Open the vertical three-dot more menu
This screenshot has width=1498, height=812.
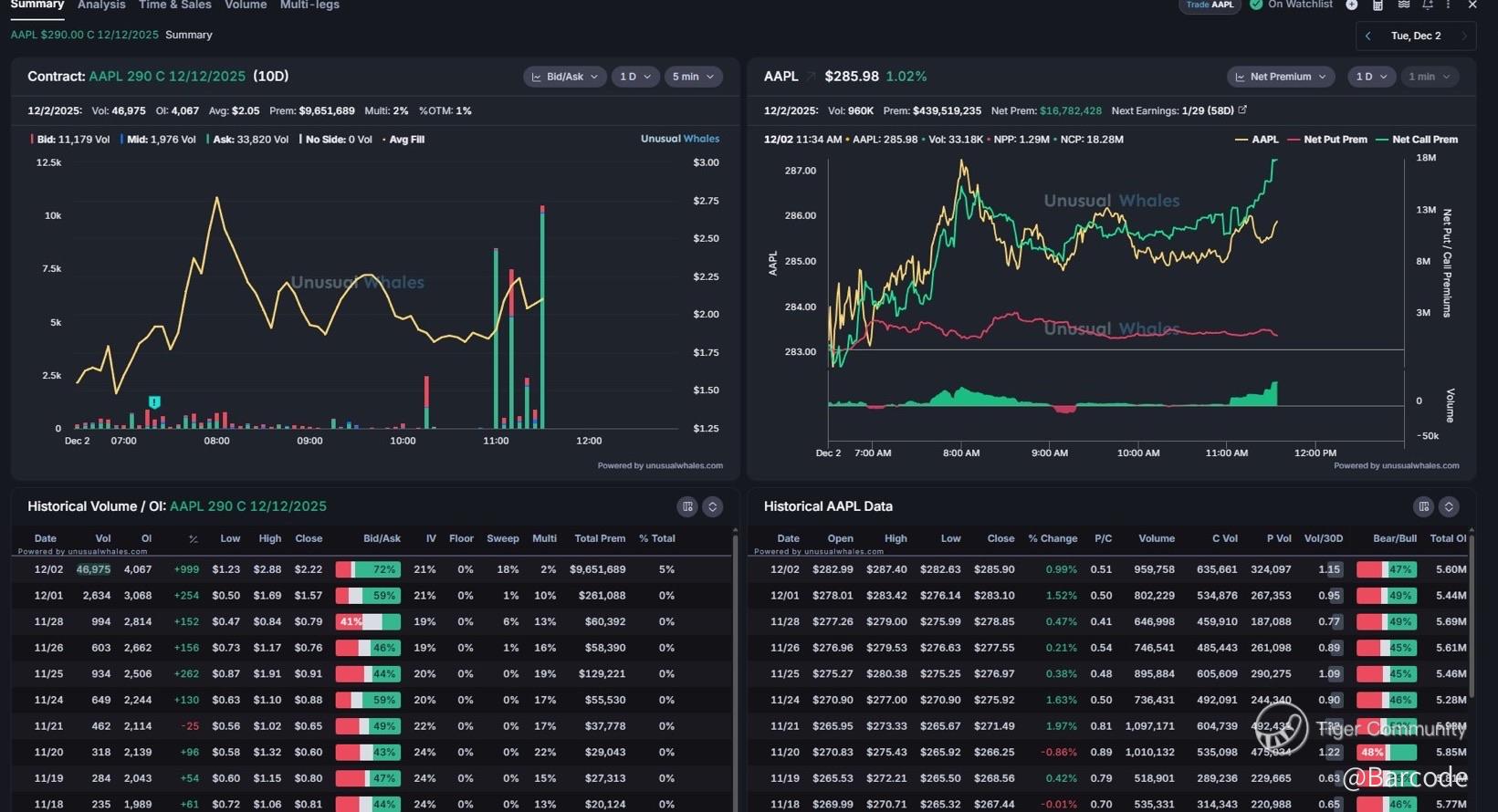(x=1449, y=5)
